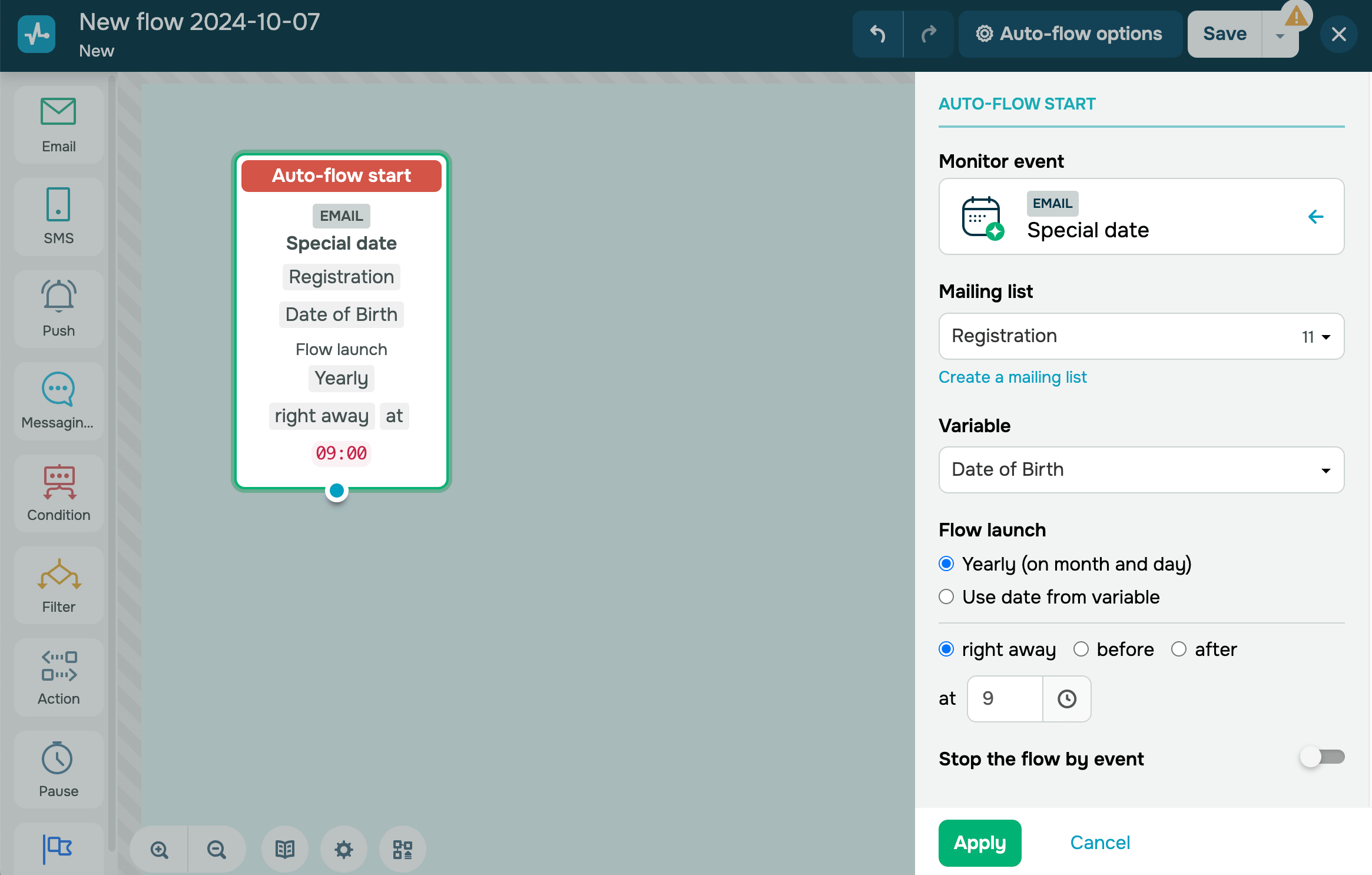This screenshot has width=1372, height=875.
Task: Click the undo arrow button
Action: click(877, 34)
